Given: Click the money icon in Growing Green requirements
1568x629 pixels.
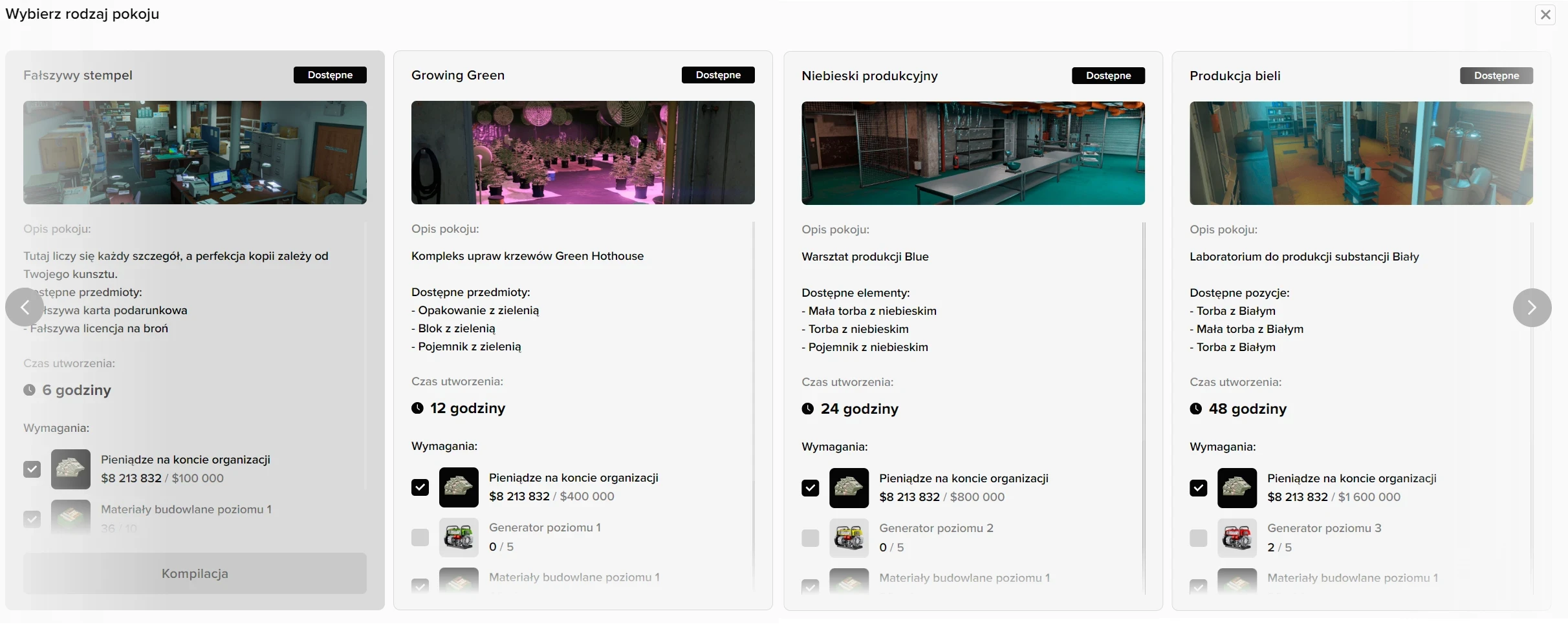Looking at the screenshot, I should 459,487.
